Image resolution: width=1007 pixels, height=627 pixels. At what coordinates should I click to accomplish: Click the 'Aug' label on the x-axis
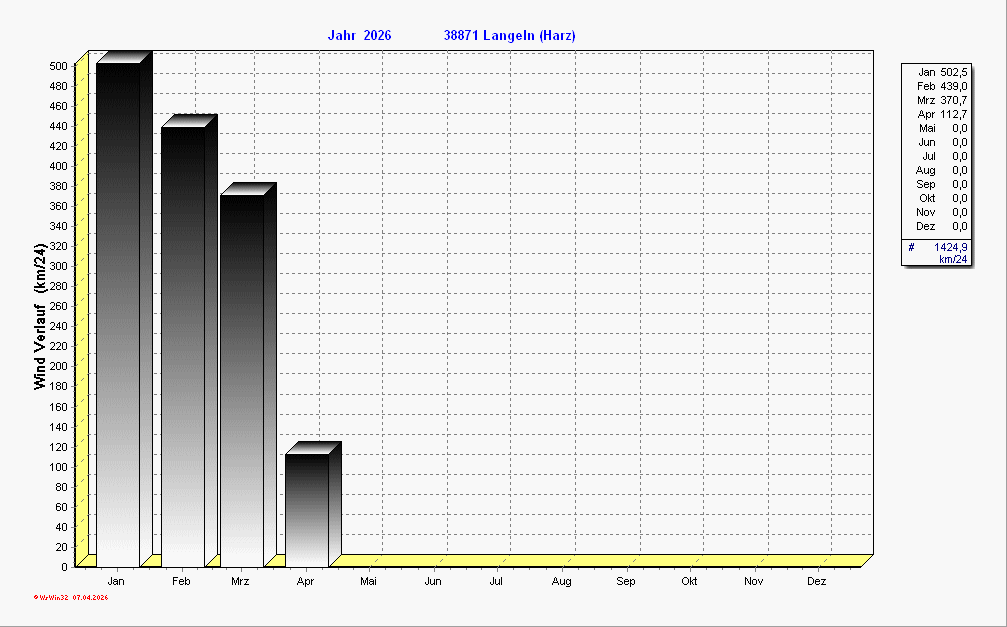[561, 581]
